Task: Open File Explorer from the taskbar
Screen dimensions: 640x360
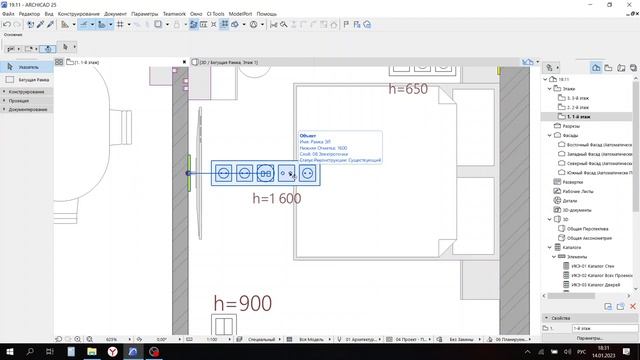Action: pos(92,351)
